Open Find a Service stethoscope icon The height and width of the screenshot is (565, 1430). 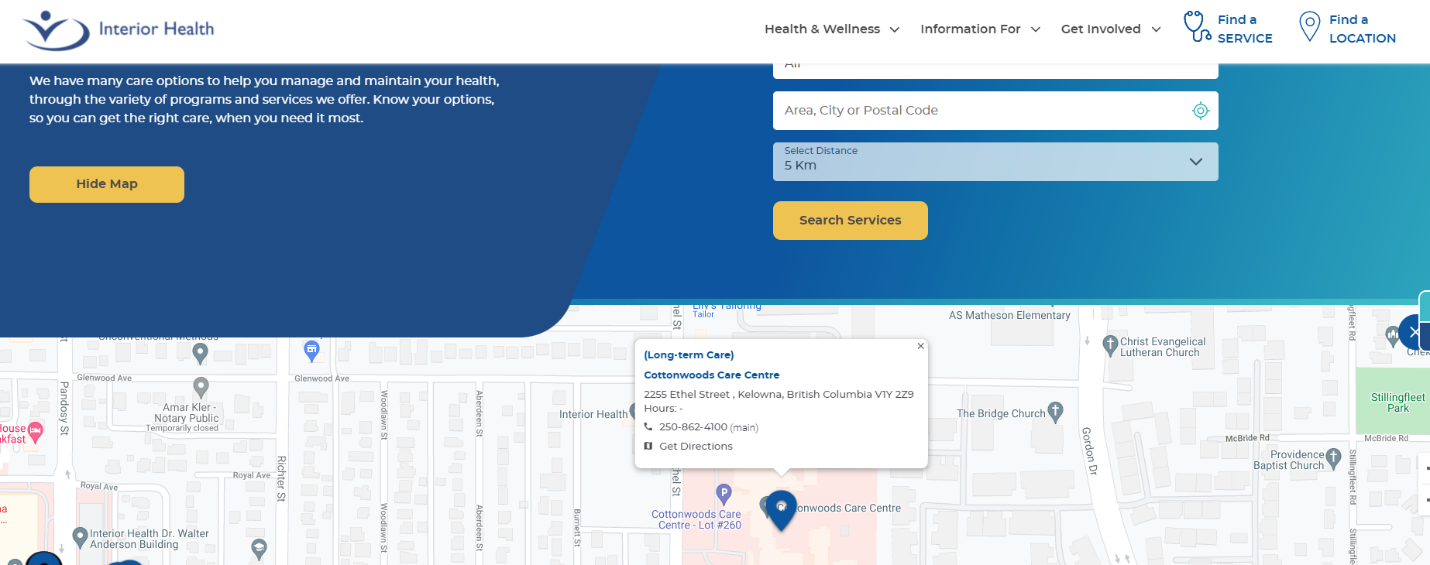click(1197, 26)
